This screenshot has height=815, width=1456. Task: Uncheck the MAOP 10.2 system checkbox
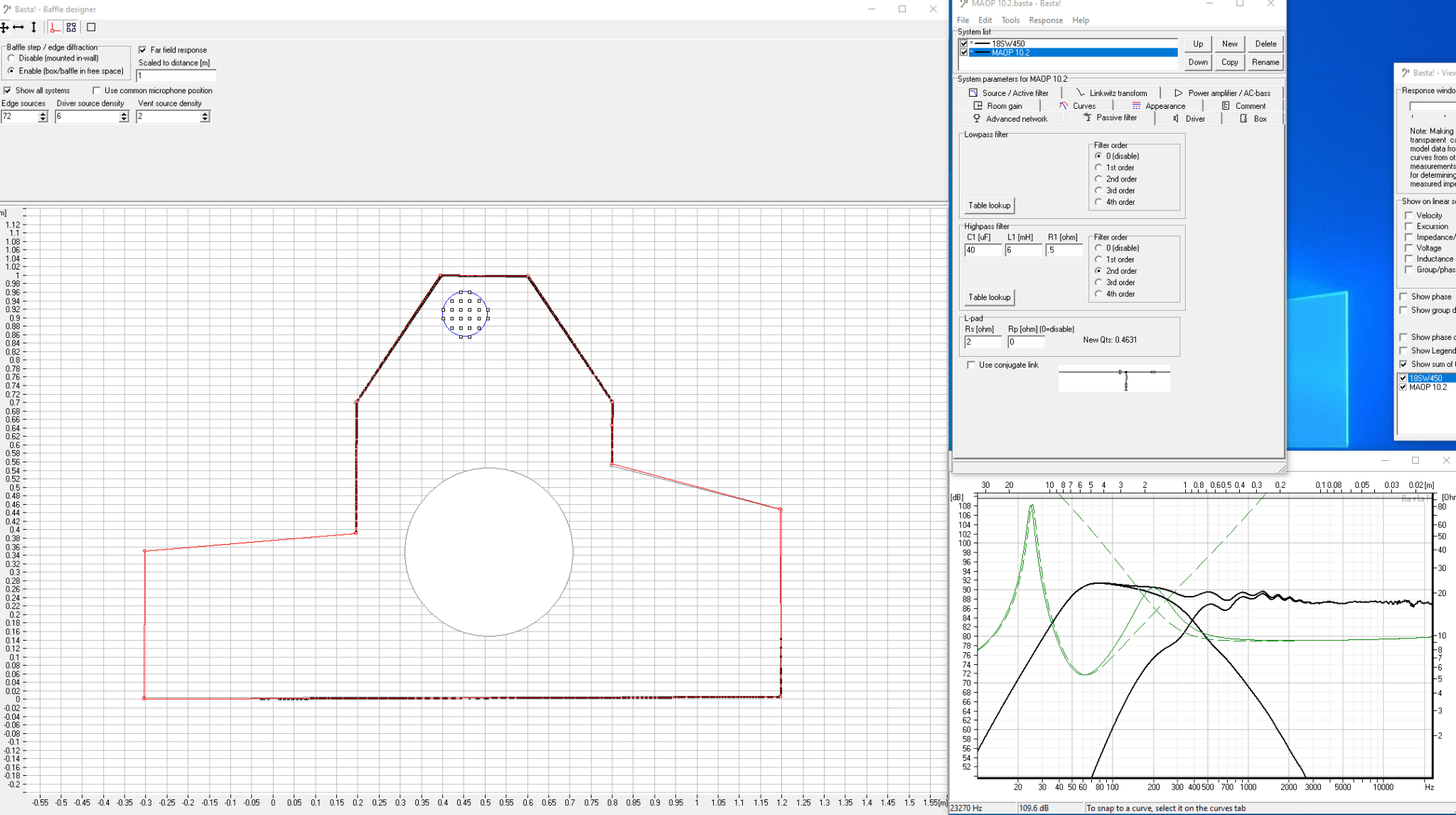[x=964, y=52]
